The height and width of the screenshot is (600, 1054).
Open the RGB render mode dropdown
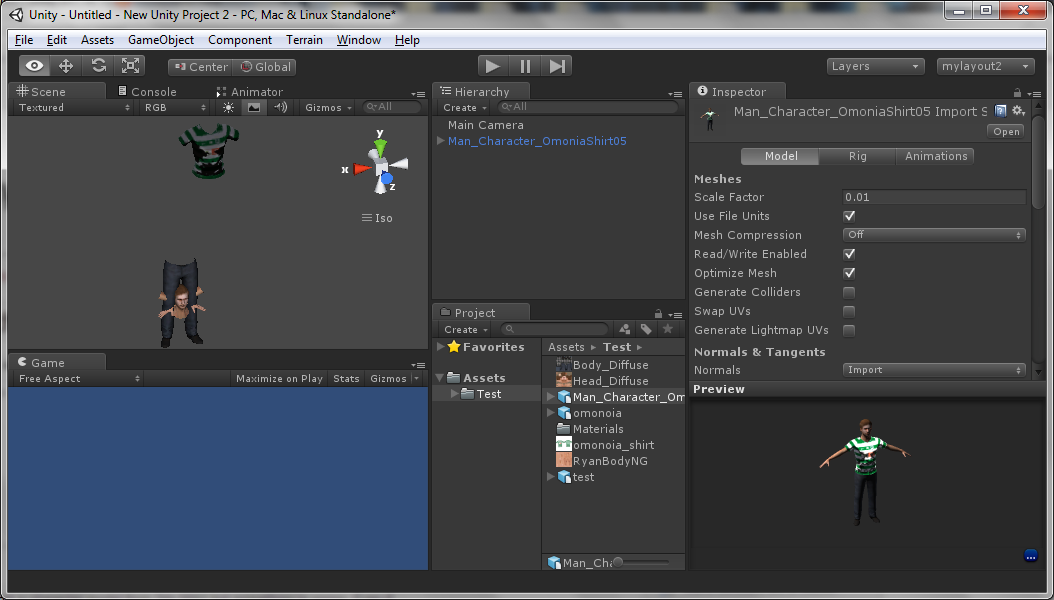175,108
